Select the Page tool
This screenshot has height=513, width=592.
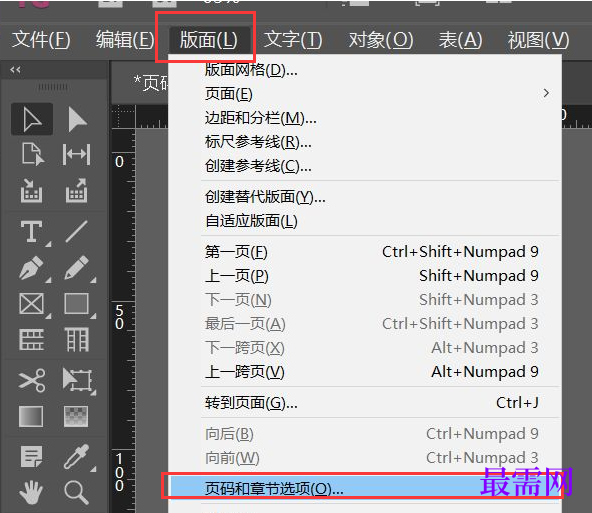[x=32, y=154]
